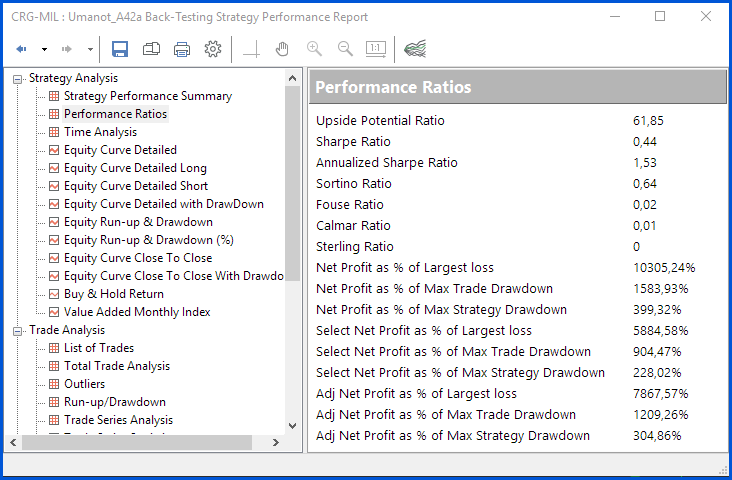Click the horizontal scrollbar right arrow
Screen dimensions: 732x480
(276, 442)
